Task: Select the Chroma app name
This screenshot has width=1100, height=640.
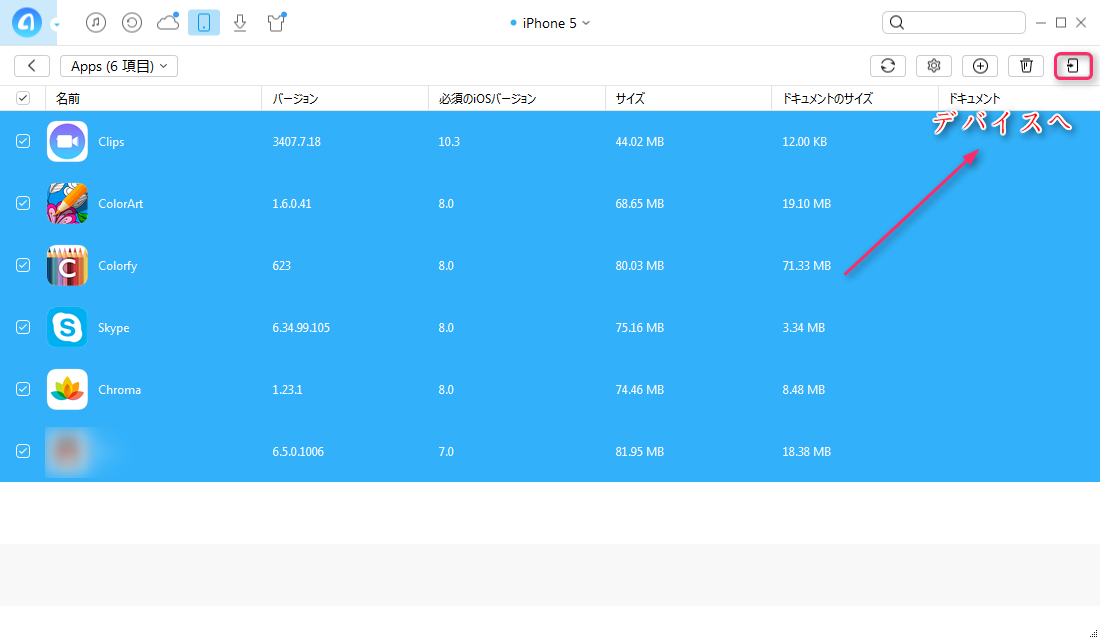Action: (119, 389)
